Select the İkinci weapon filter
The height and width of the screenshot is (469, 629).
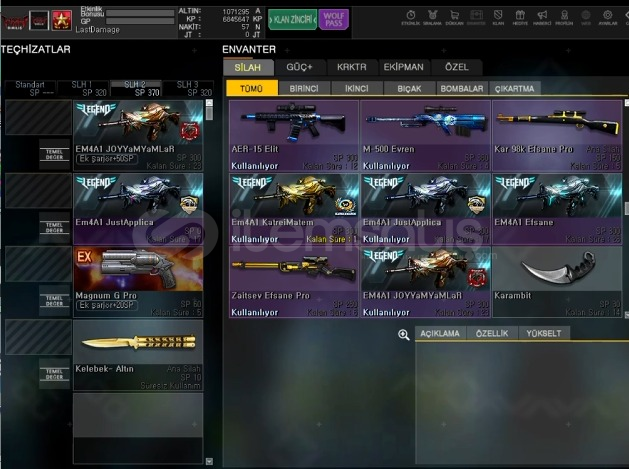point(357,88)
